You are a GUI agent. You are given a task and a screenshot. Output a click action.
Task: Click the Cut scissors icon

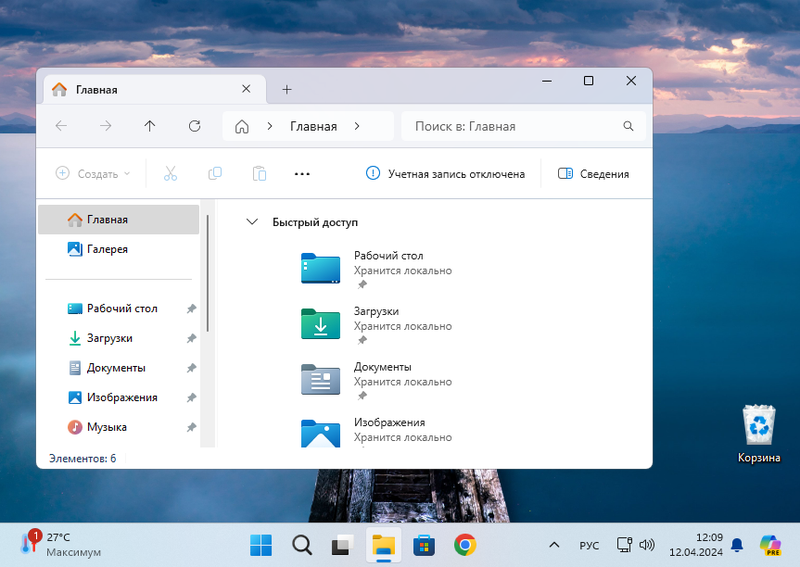(x=170, y=174)
